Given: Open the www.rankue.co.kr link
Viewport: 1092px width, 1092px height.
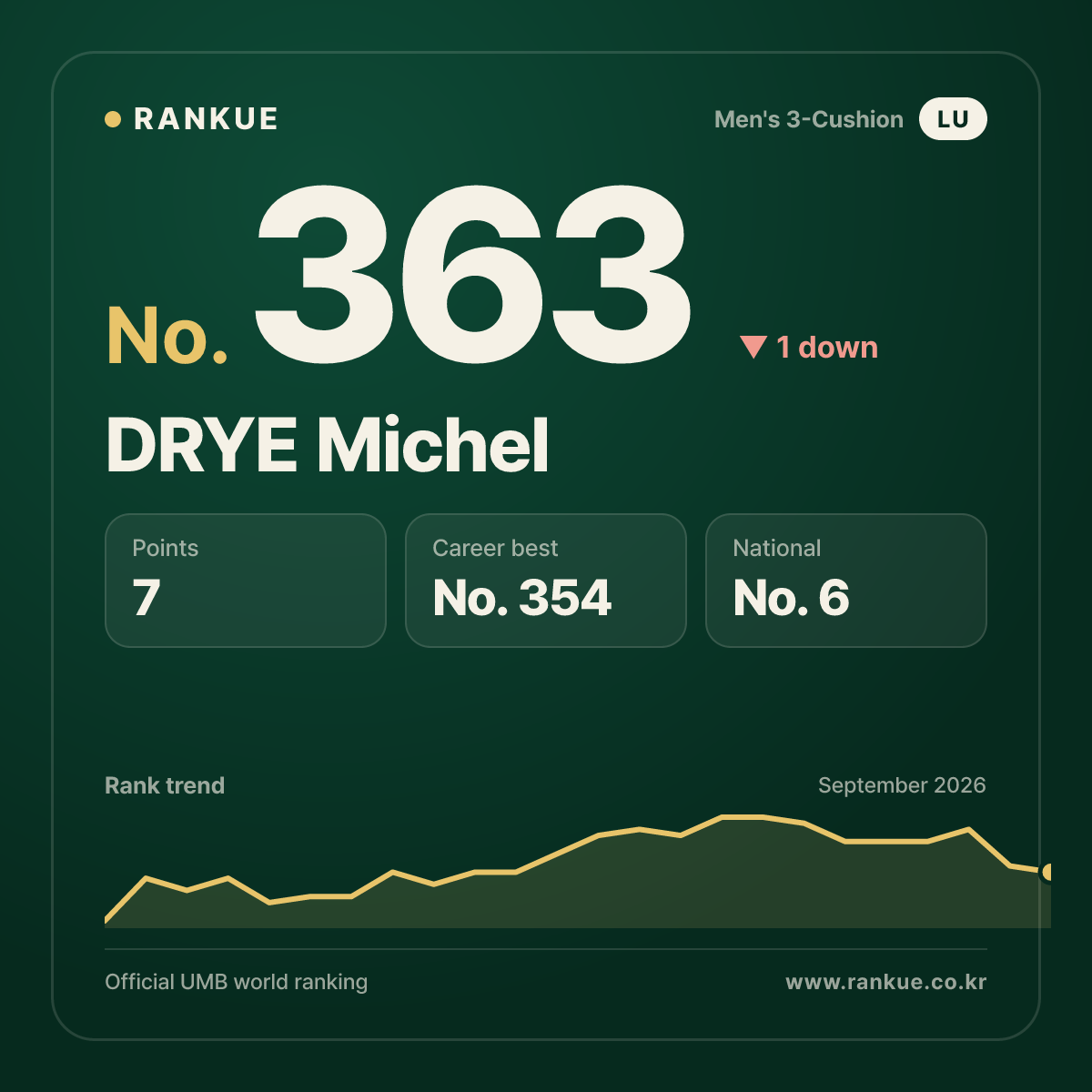Looking at the screenshot, I should (x=886, y=982).
